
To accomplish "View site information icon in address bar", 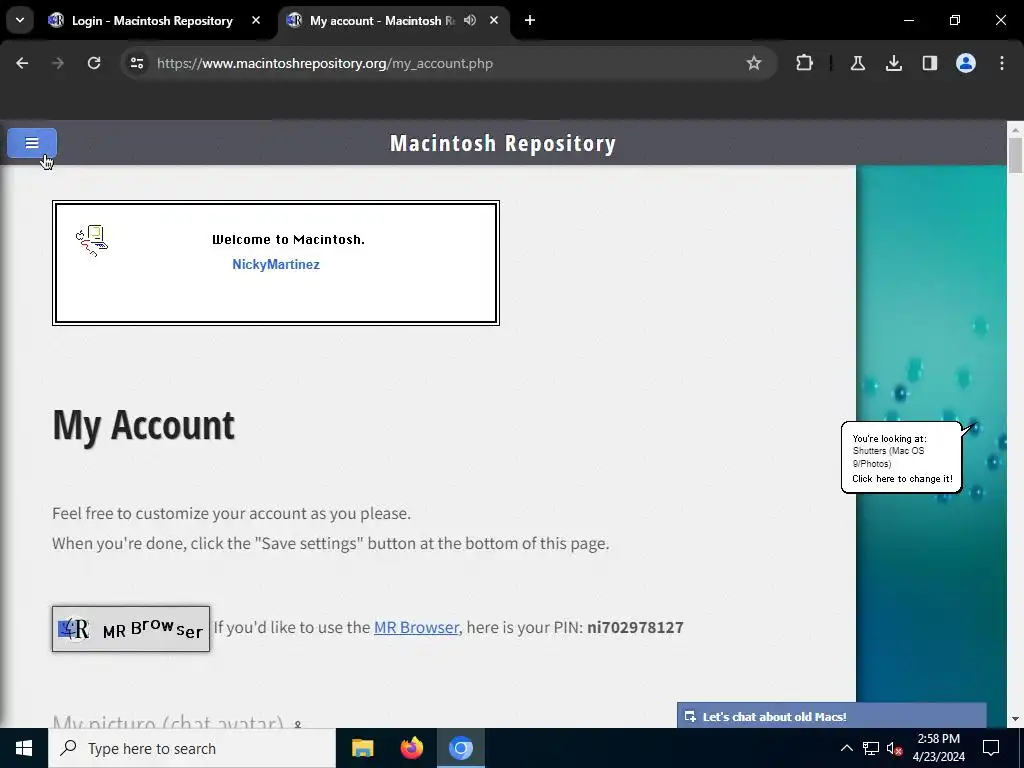I will click(137, 63).
